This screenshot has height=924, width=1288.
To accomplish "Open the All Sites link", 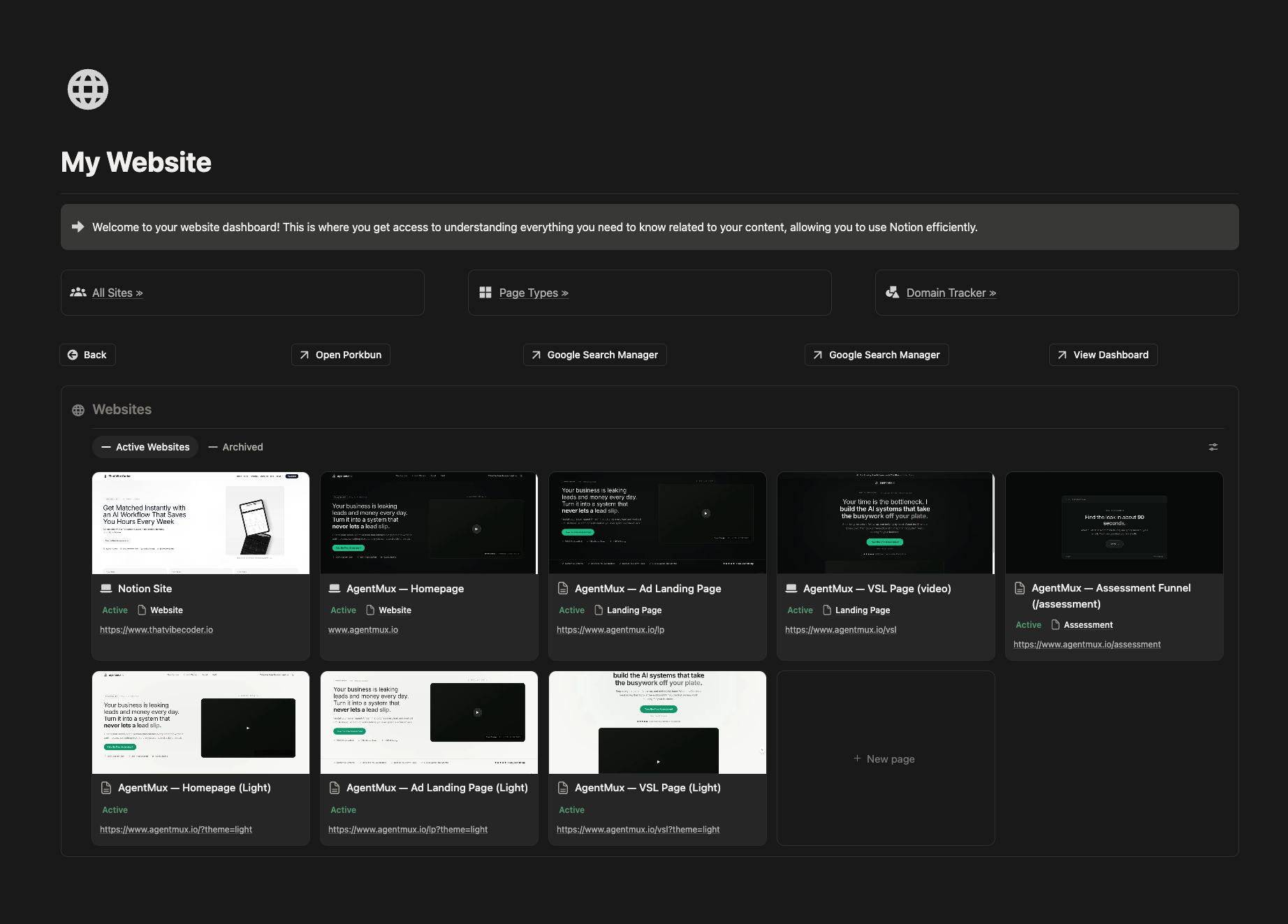I will click(x=117, y=293).
